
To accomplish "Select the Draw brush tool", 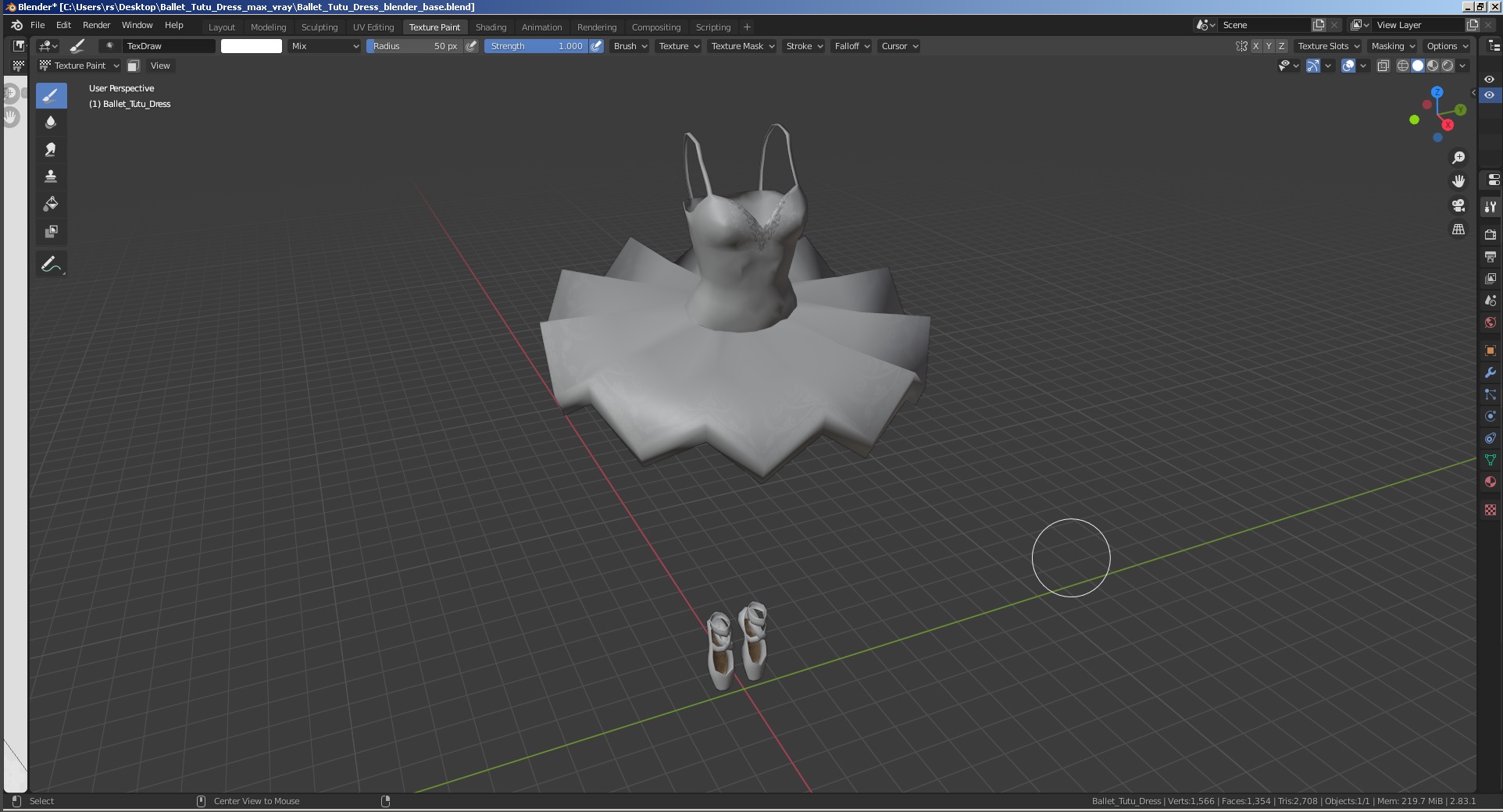I will [51, 96].
